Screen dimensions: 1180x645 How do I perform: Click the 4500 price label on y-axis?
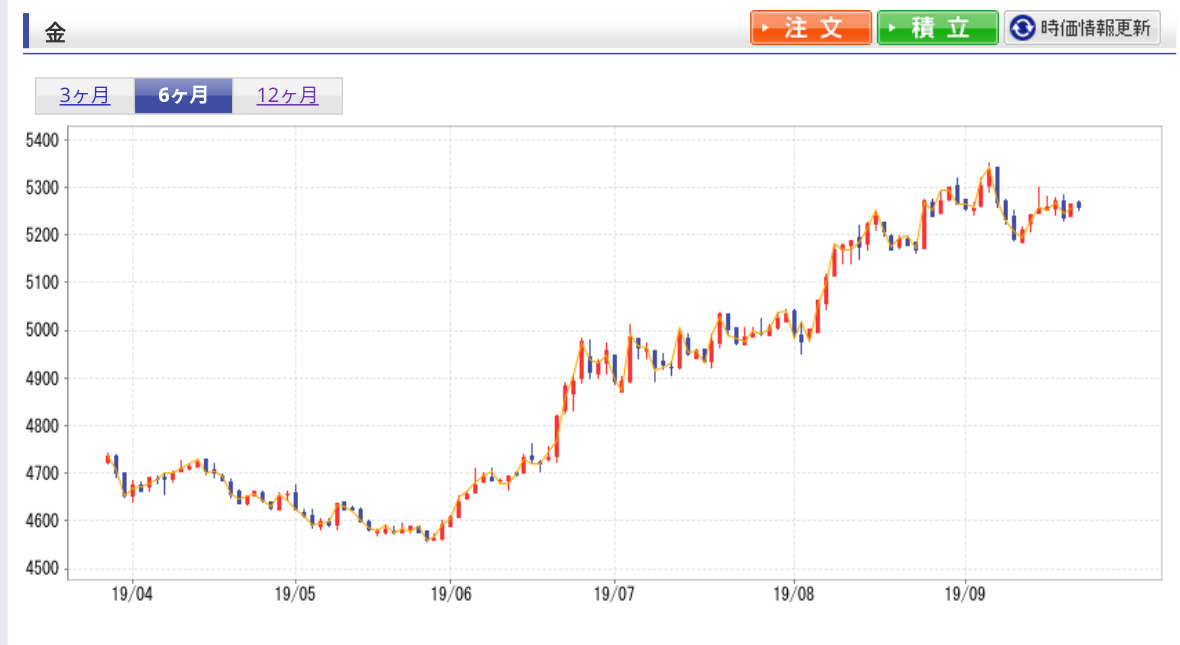pyautogui.click(x=43, y=569)
